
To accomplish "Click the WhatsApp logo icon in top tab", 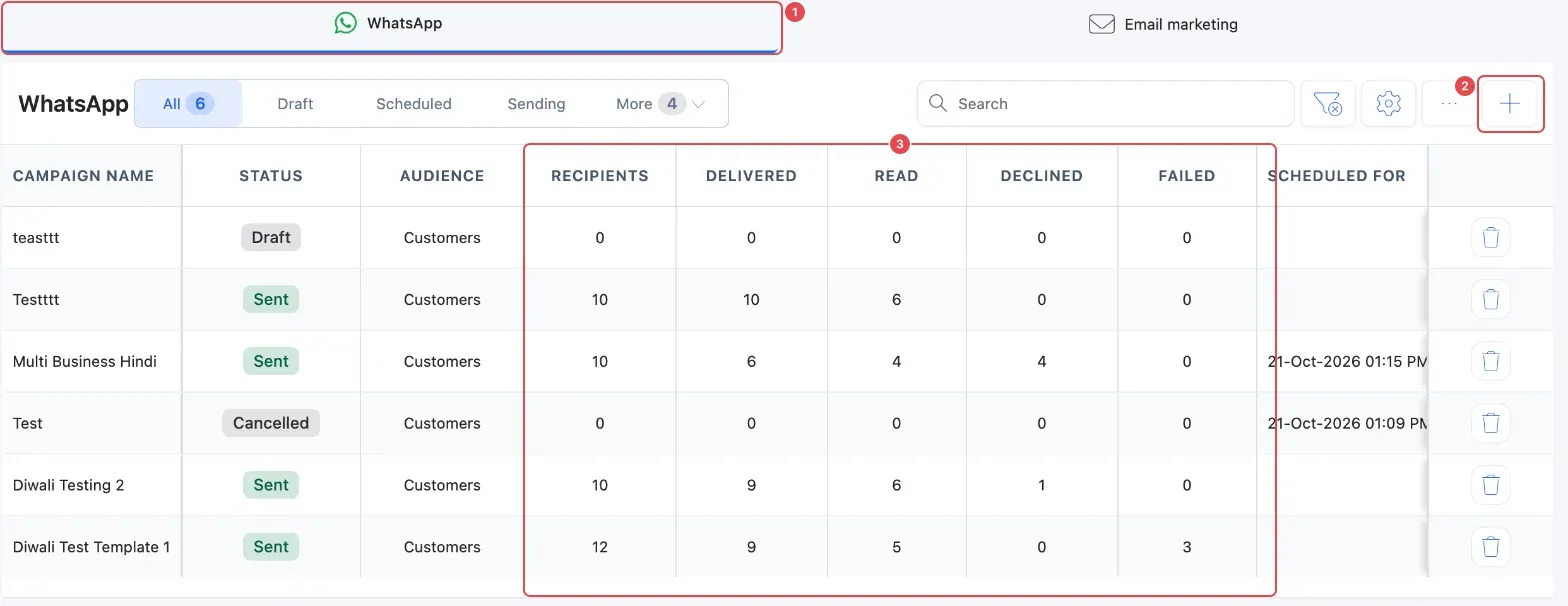I will click(x=345, y=23).
